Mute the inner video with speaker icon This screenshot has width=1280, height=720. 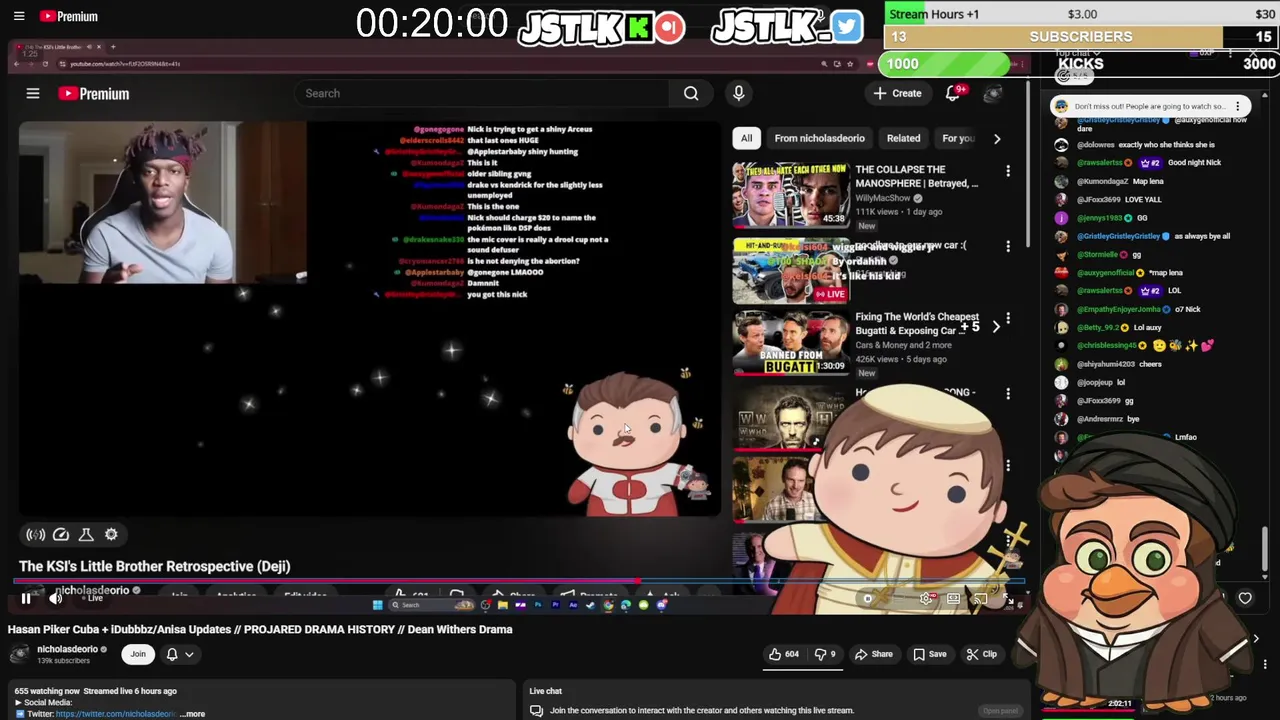56,598
